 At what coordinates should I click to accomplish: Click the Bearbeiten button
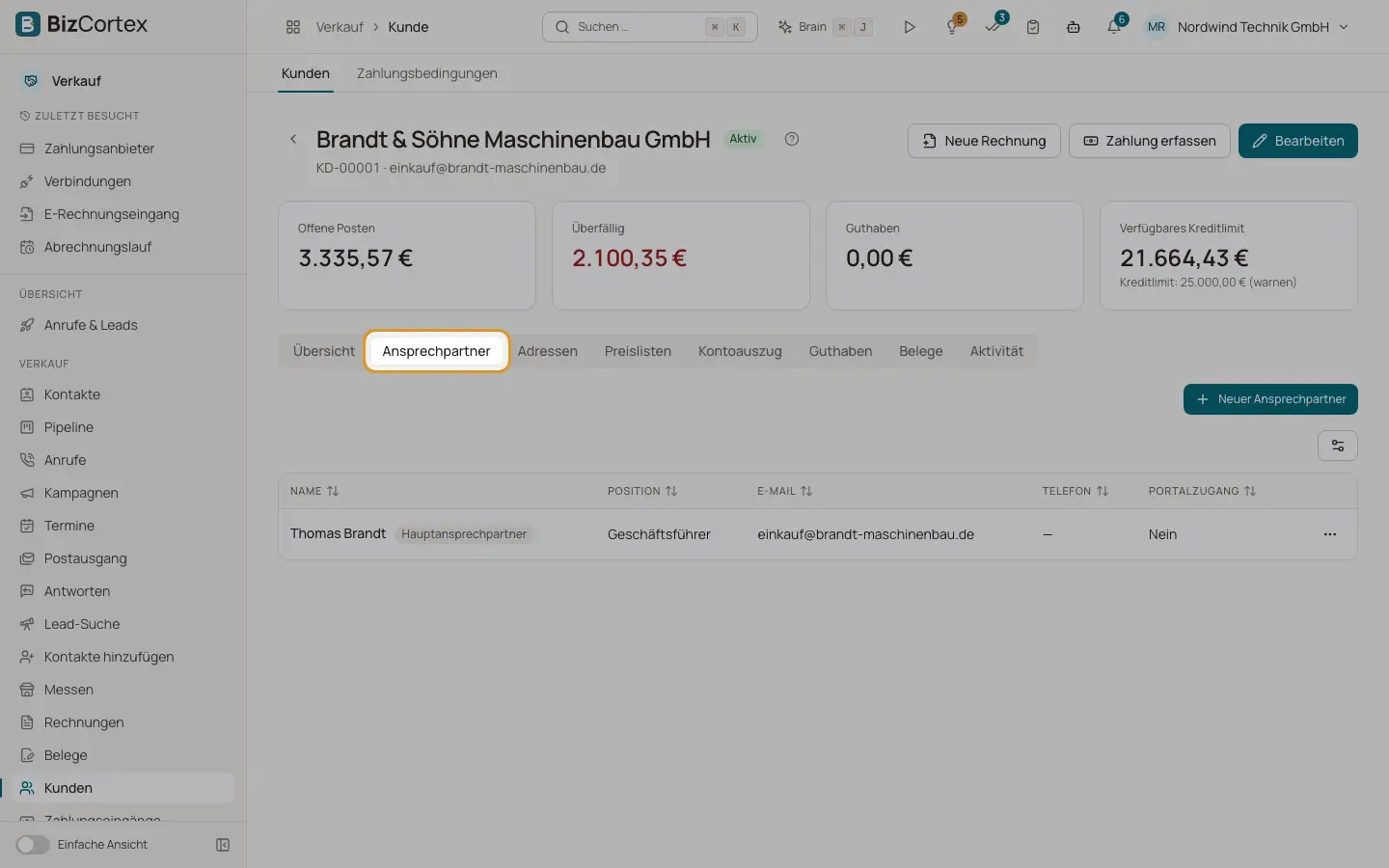click(x=1298, y=141)
